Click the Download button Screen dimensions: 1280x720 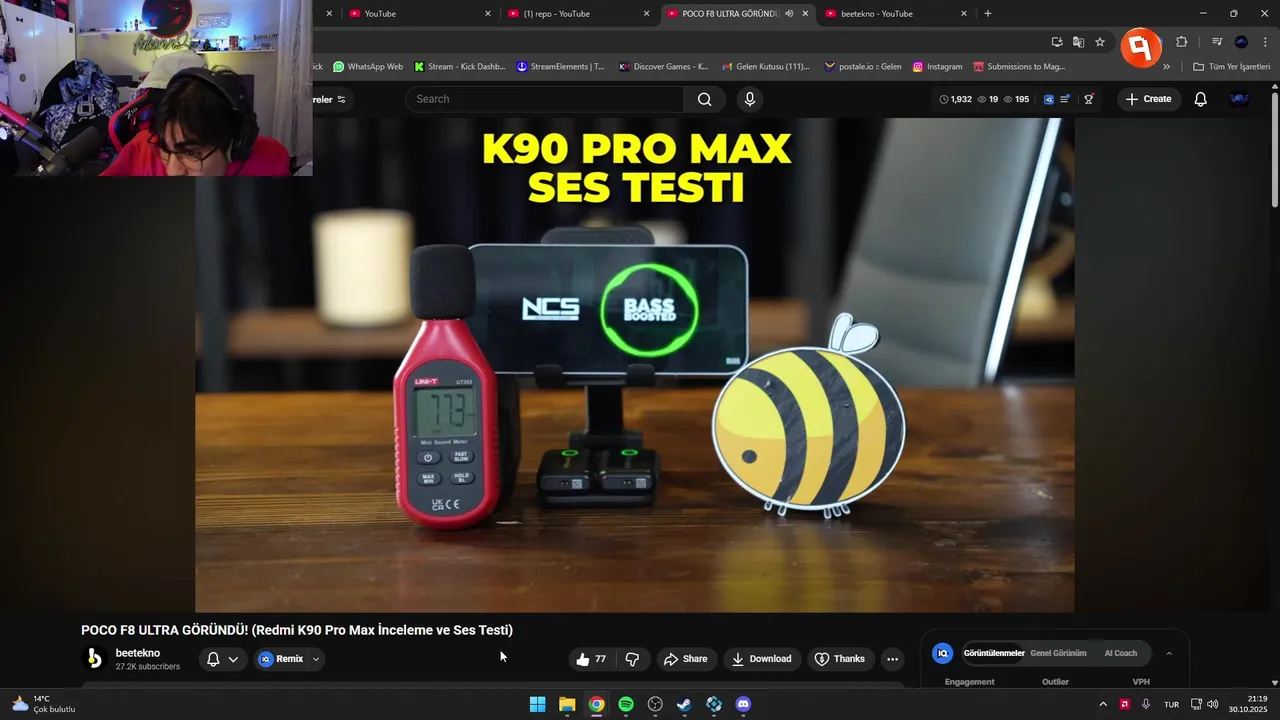pos(761,659)
